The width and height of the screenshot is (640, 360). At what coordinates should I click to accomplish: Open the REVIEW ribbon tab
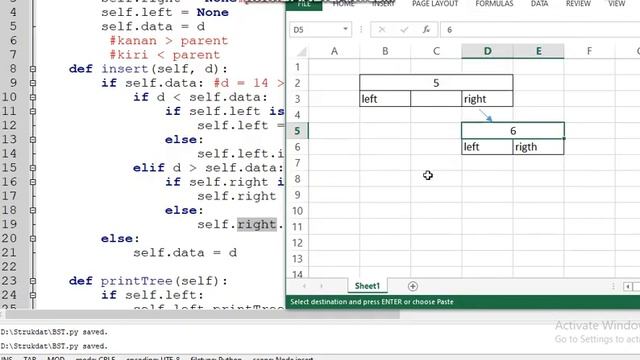point(578,4)
